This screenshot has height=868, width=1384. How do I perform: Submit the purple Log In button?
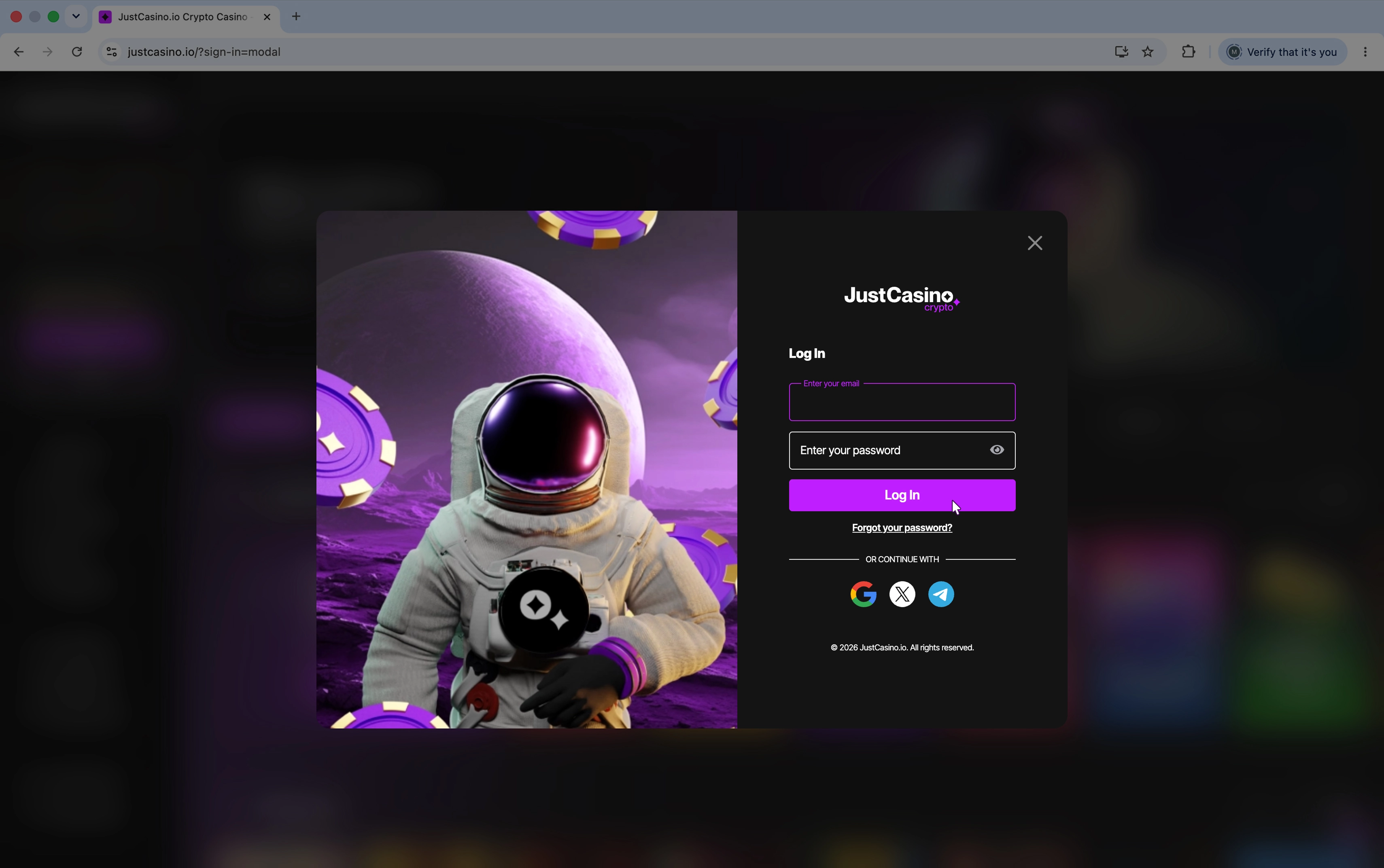902,495
